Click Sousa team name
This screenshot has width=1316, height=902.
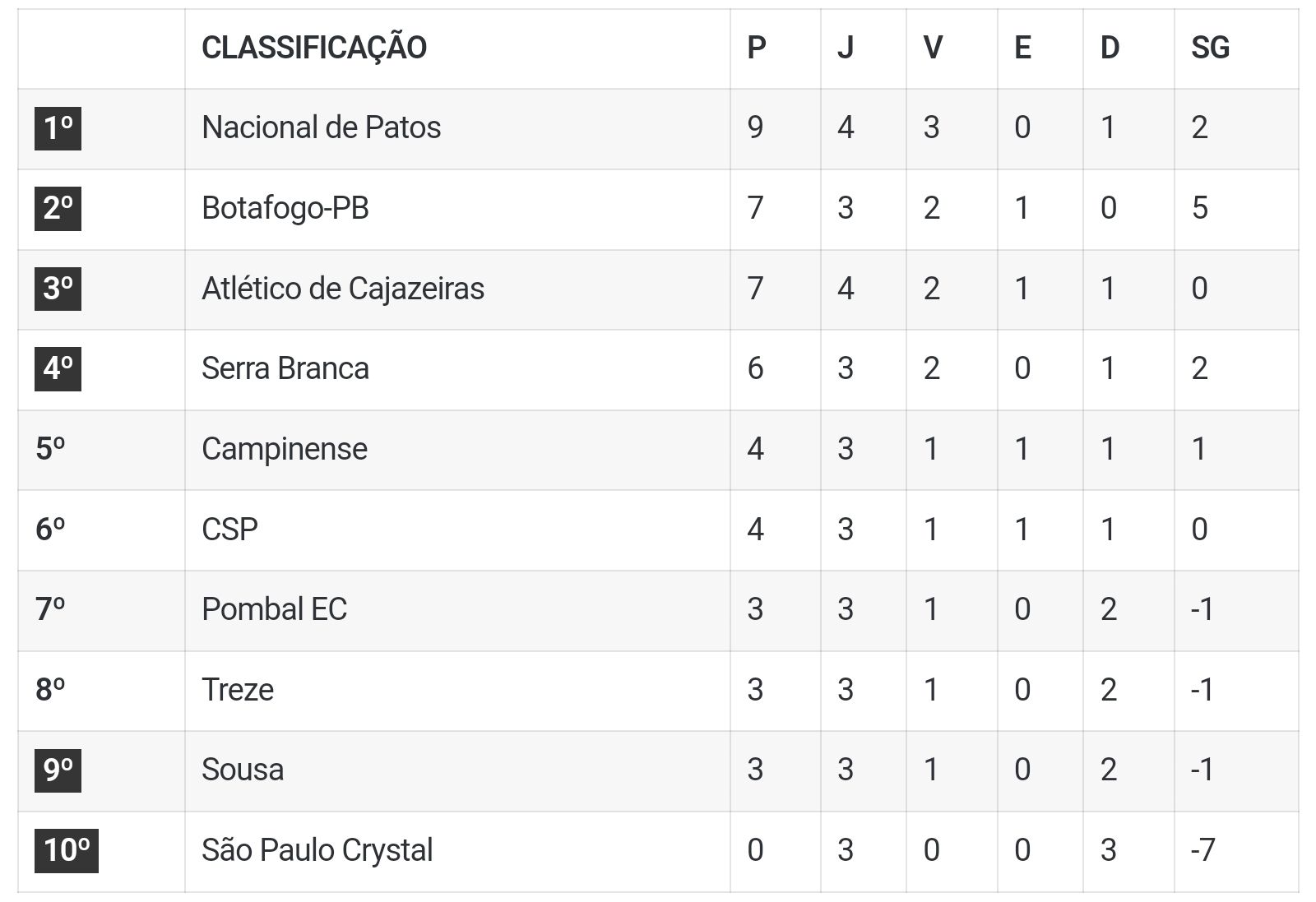pyautogui.click(x=243, y=770)
